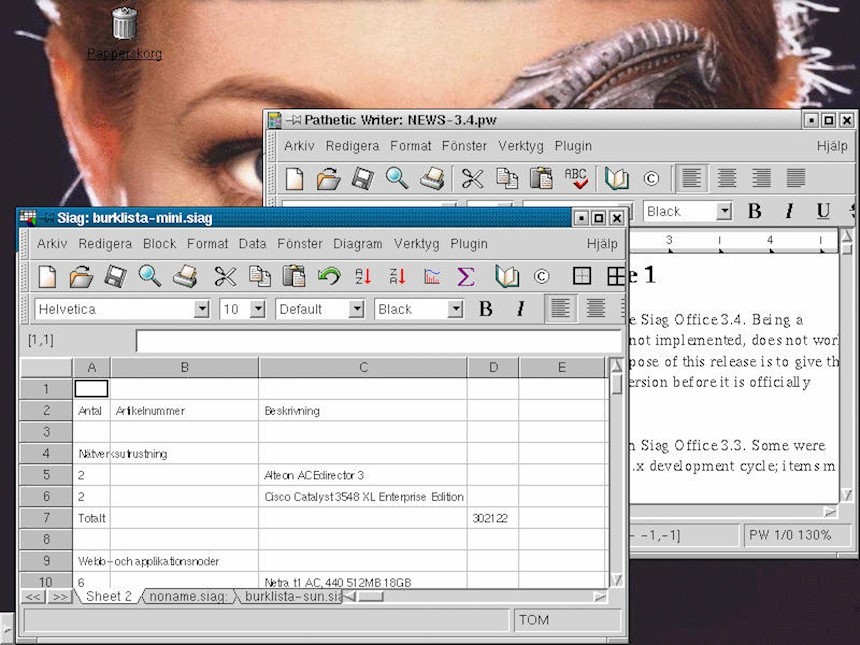Switch to burklista-sun sheet tab
Screen dimensions: 860x645
pyautogui.click(x=291, y=596)
